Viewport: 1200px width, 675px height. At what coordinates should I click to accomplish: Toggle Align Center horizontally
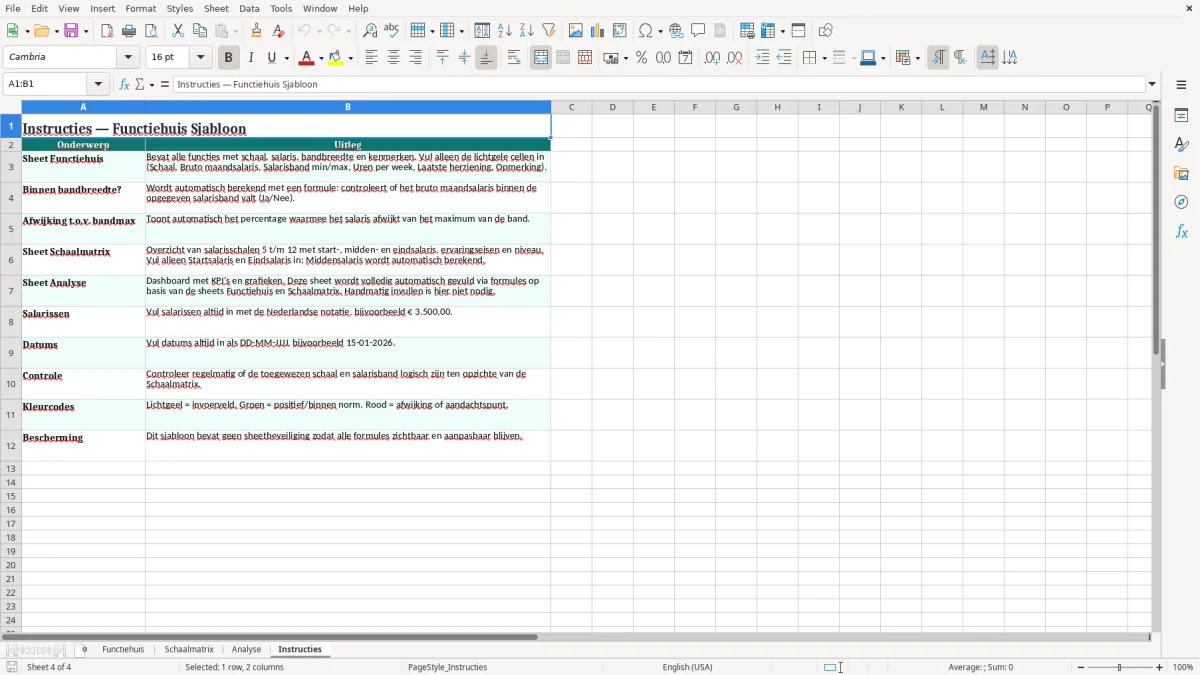[x=393, y=58]
